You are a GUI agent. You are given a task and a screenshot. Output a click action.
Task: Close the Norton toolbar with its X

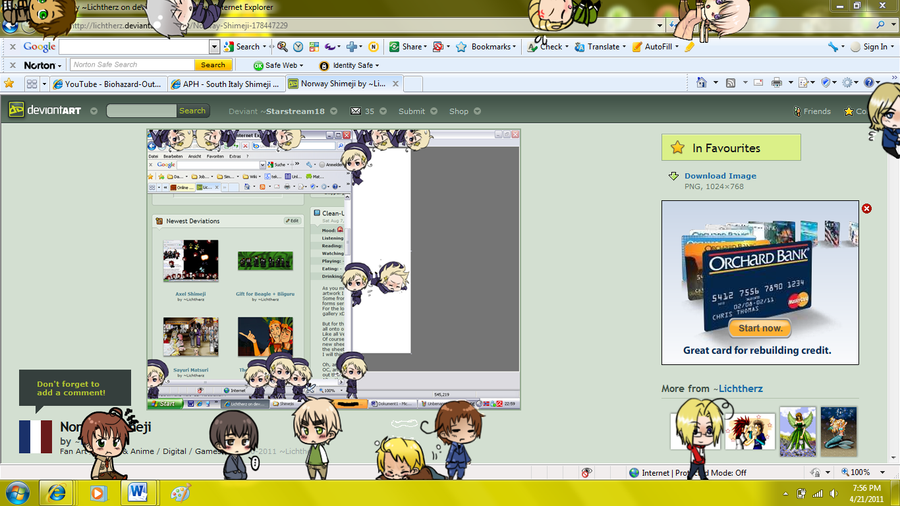(13, 65)
